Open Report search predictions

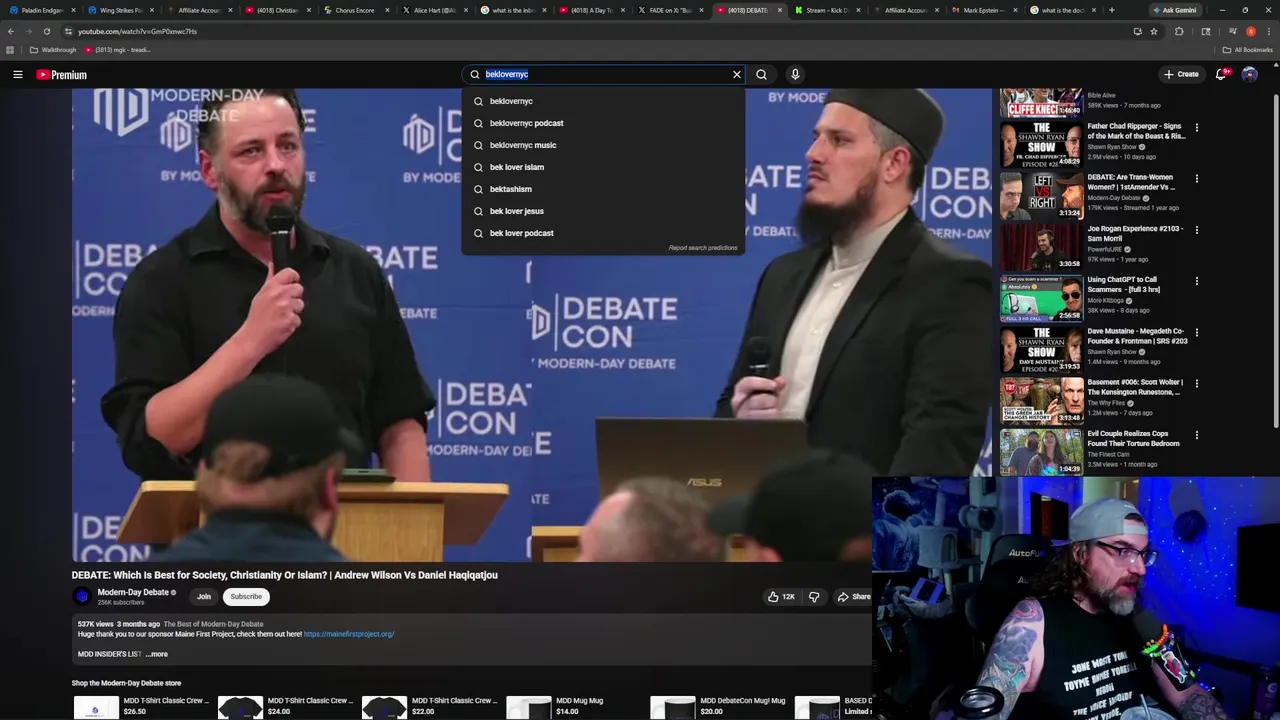coord(703,248)
